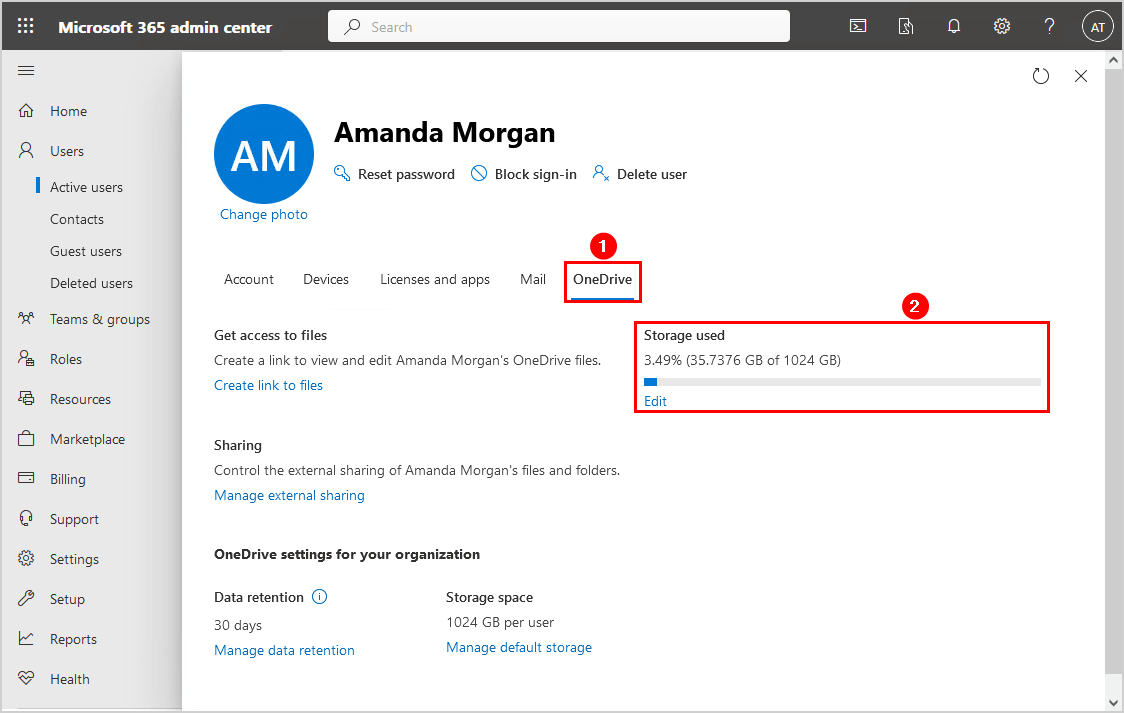Refresh the user details panel
1124x713 pixels.
pyautogui.click(x=1041, y=76)
